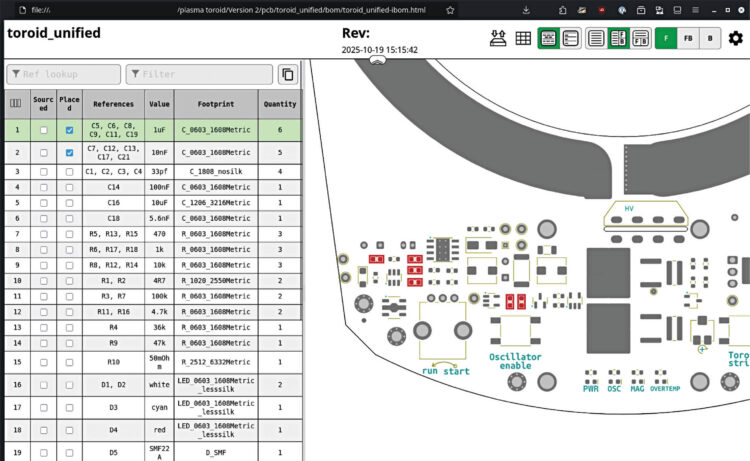Check the Sourced box for row 1

pyautogui.click(x=43, y=130)
